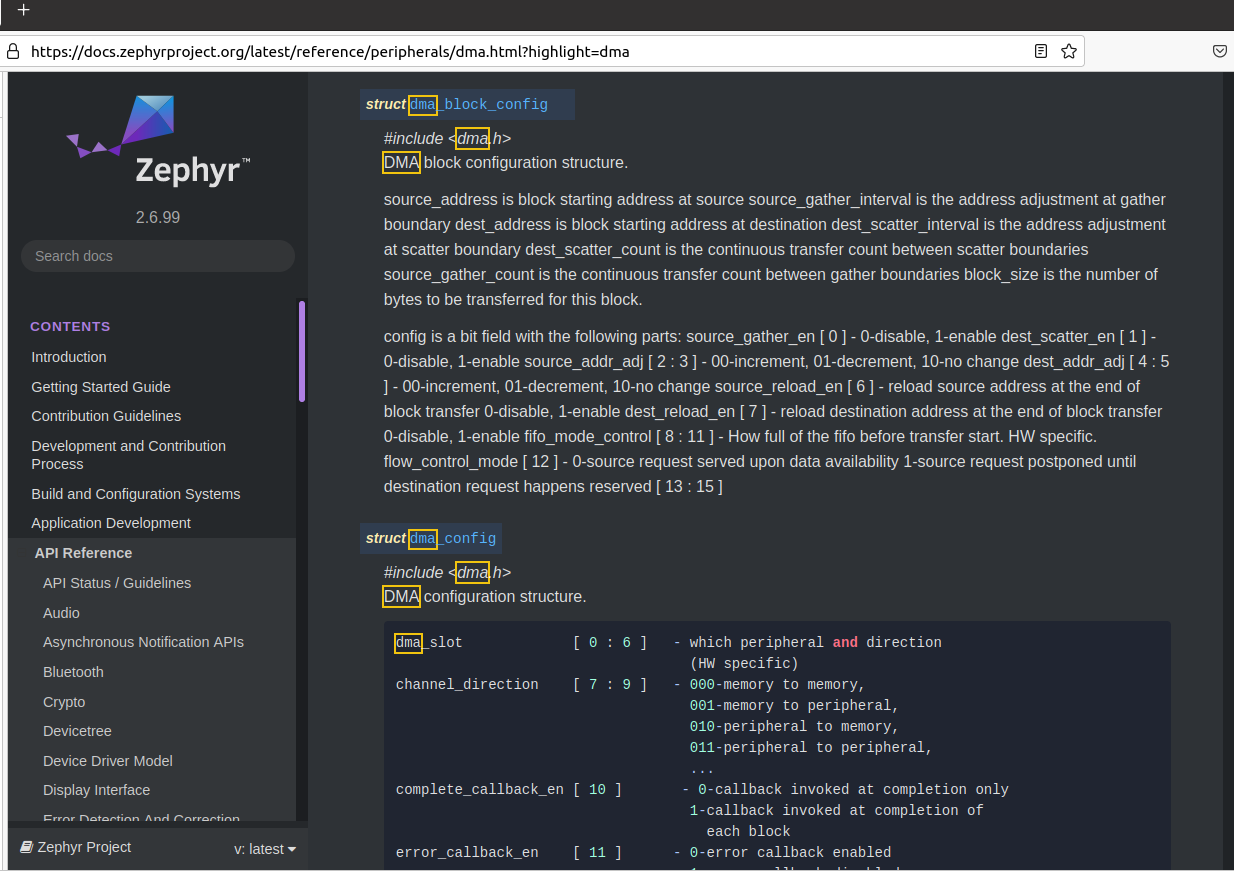
Task: Click the Zephyr Project footer bar
Action: point(85,847)
